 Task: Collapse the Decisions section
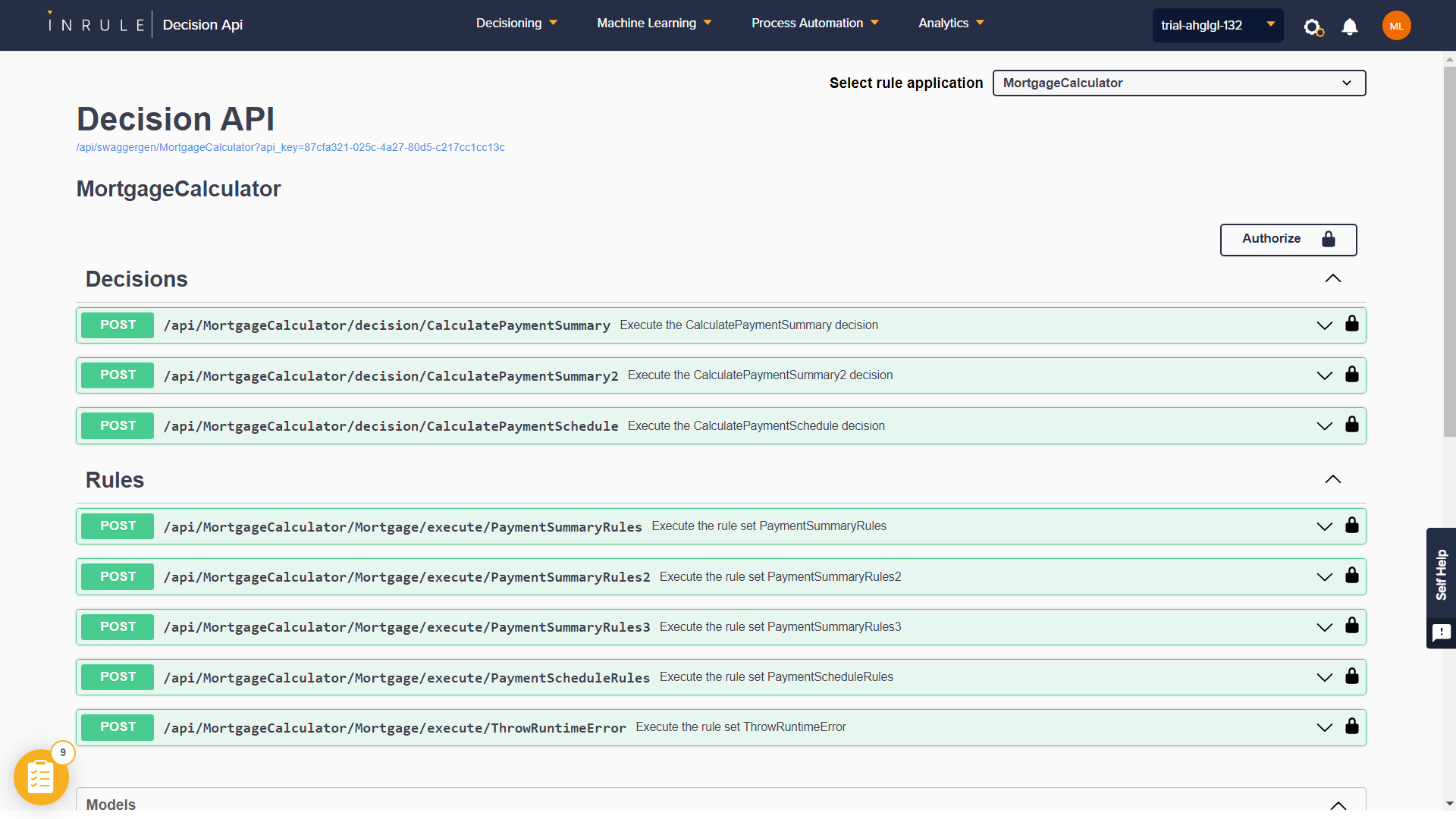tap(1332, 279)
